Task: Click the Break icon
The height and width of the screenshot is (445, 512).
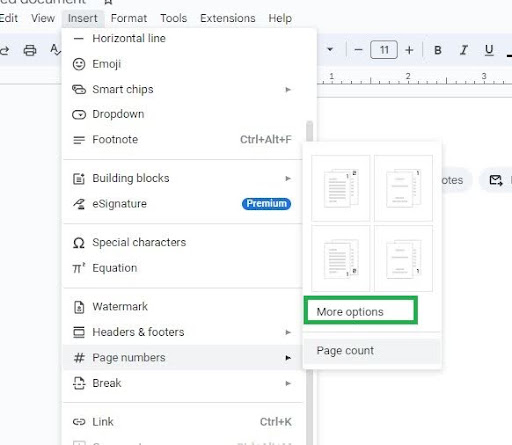Action: tap(79, 383)
